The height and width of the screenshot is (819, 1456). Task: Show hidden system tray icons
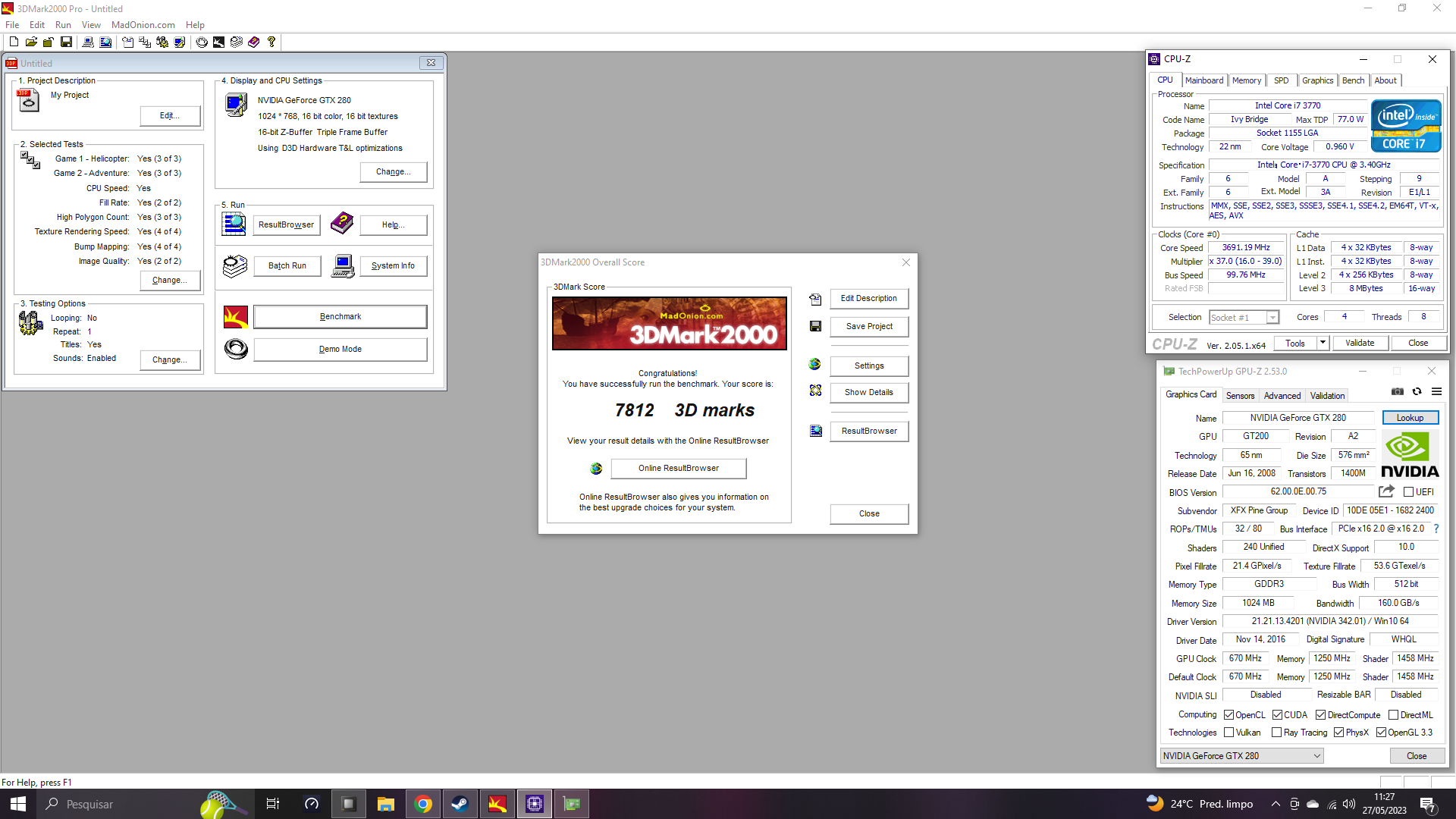point(1276,804)
